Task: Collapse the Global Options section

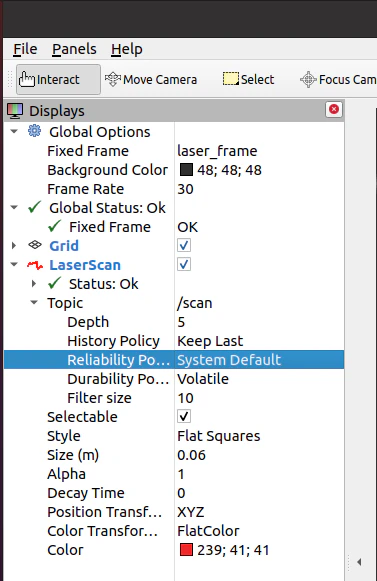Action: (x=14, y=131)
